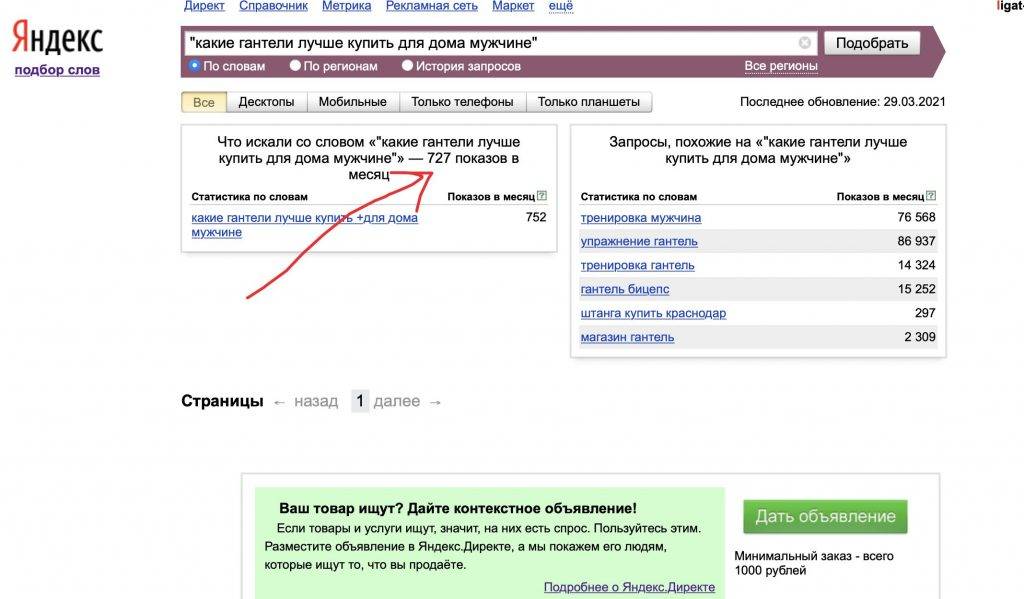
Task: Select the 'Только телефоны' tab
Action: [462, 102]
